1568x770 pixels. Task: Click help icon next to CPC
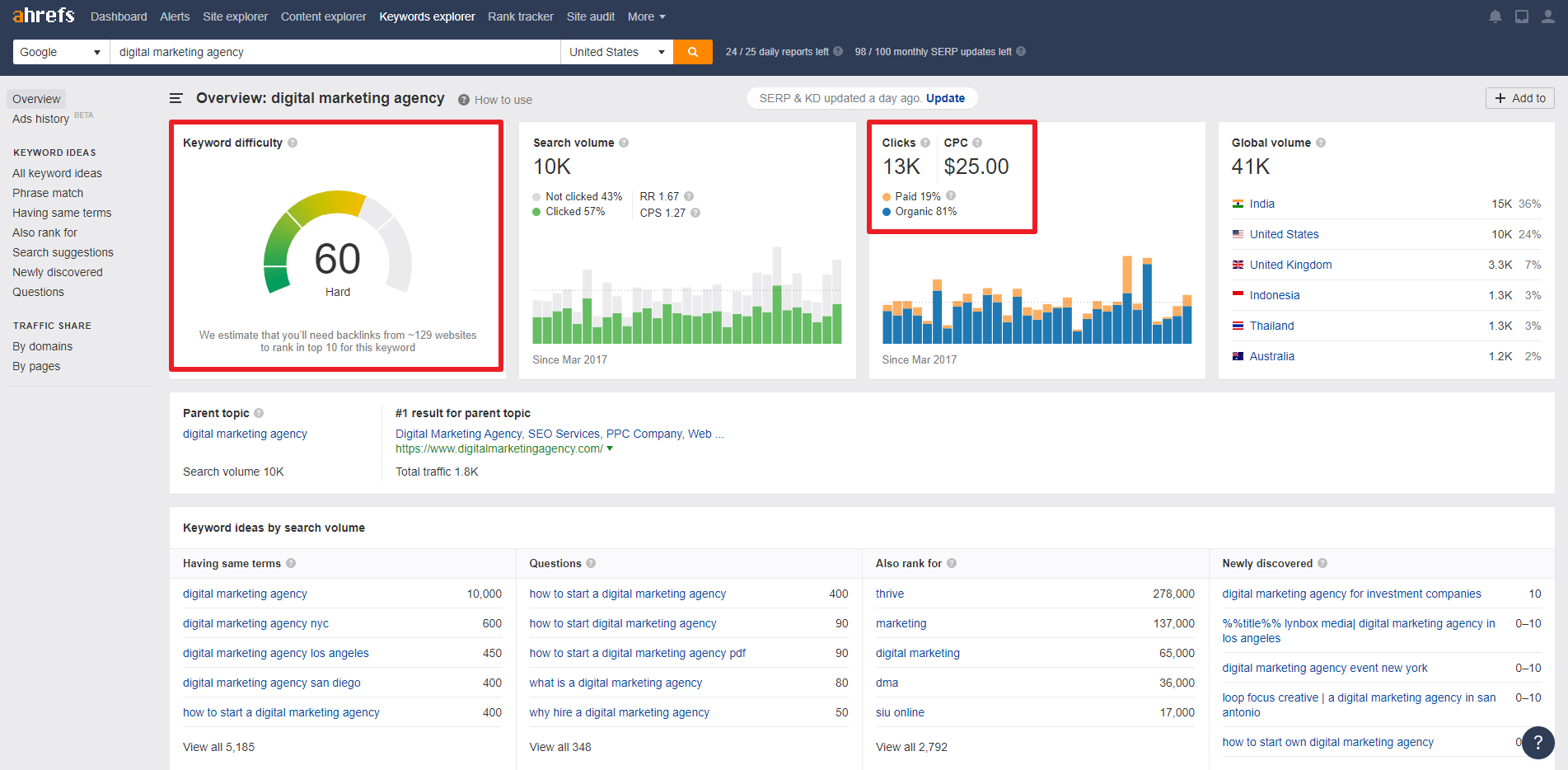[977, 143]
